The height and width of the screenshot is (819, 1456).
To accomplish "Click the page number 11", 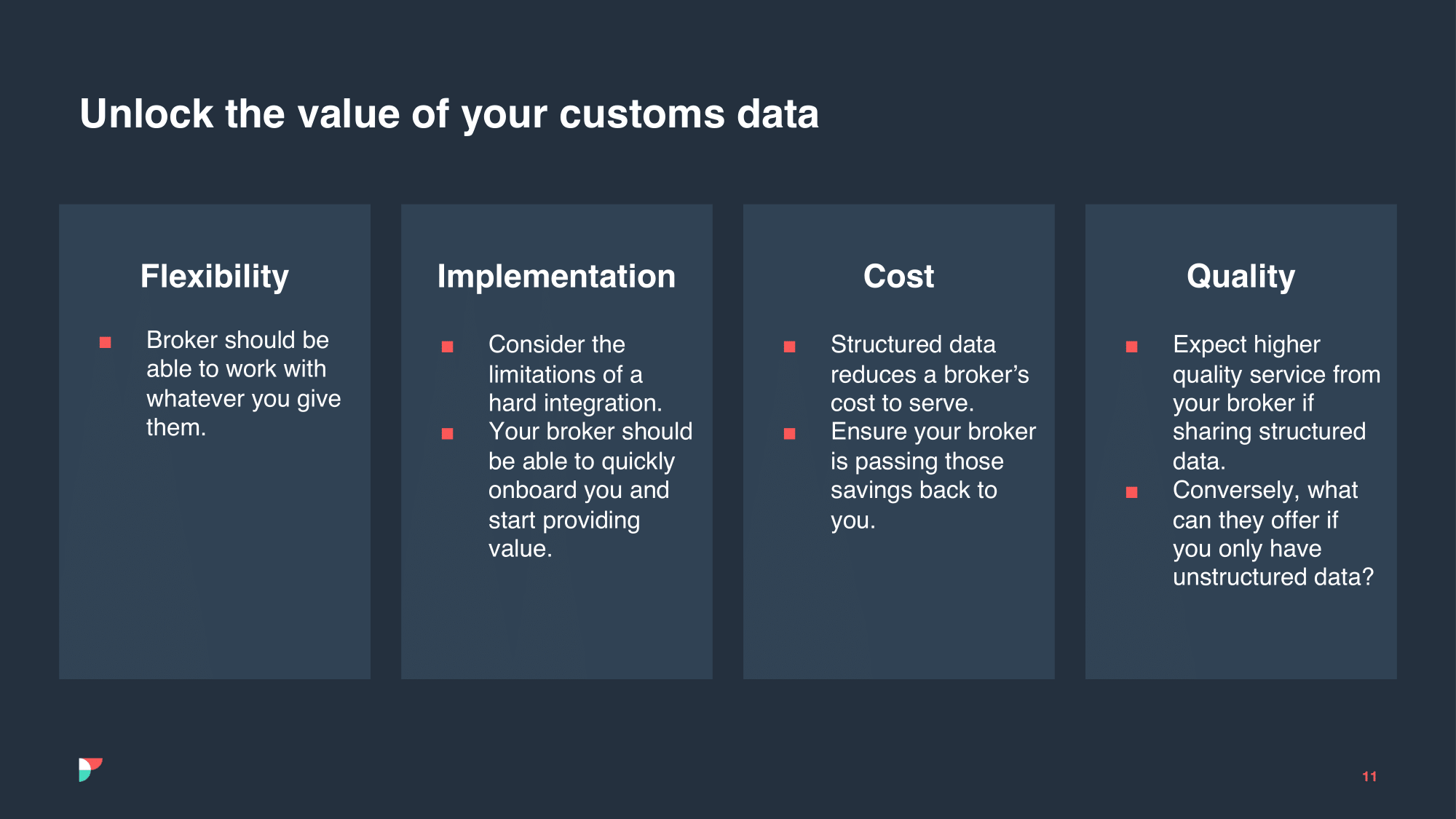I will click(x=1369, y=777).
